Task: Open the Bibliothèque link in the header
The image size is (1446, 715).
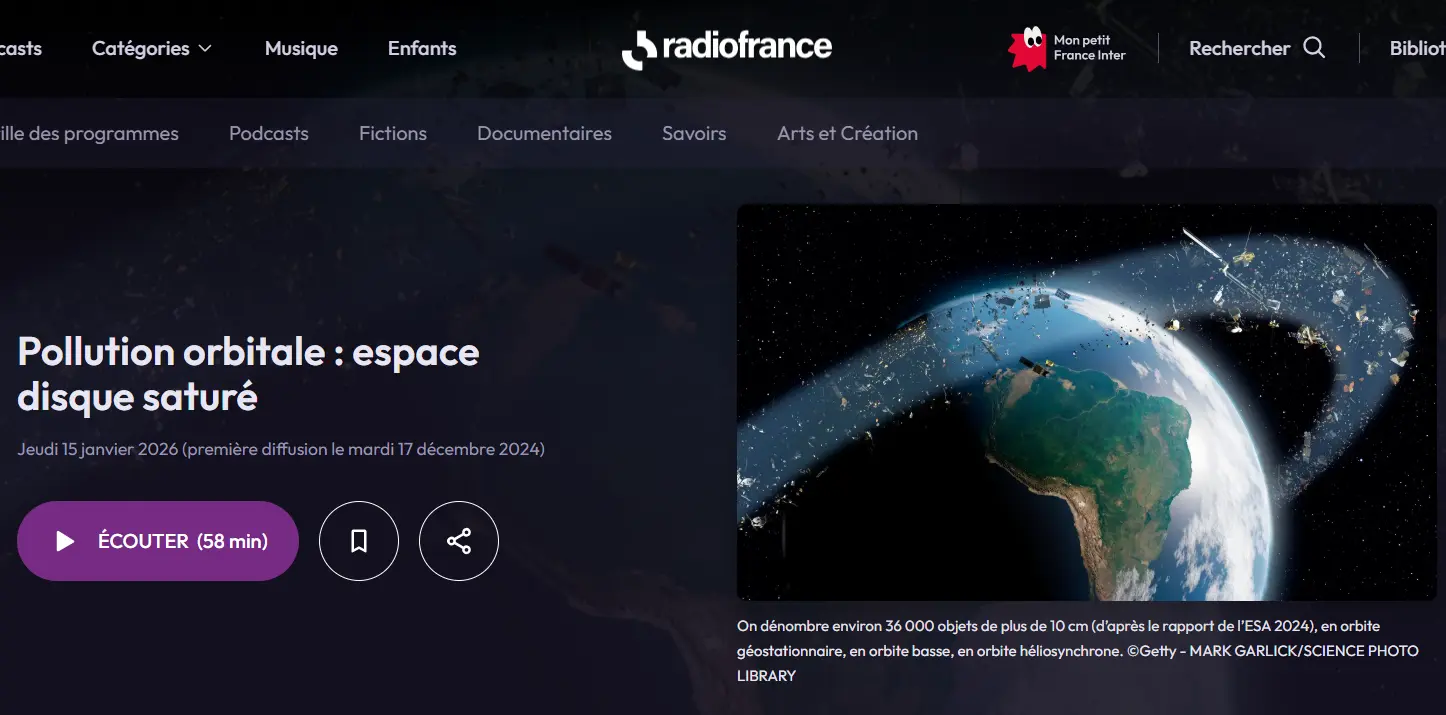Action: point(1417,48)
